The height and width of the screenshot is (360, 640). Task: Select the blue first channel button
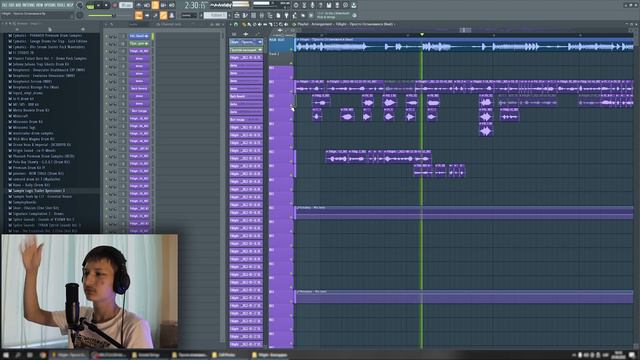[139, 36]
